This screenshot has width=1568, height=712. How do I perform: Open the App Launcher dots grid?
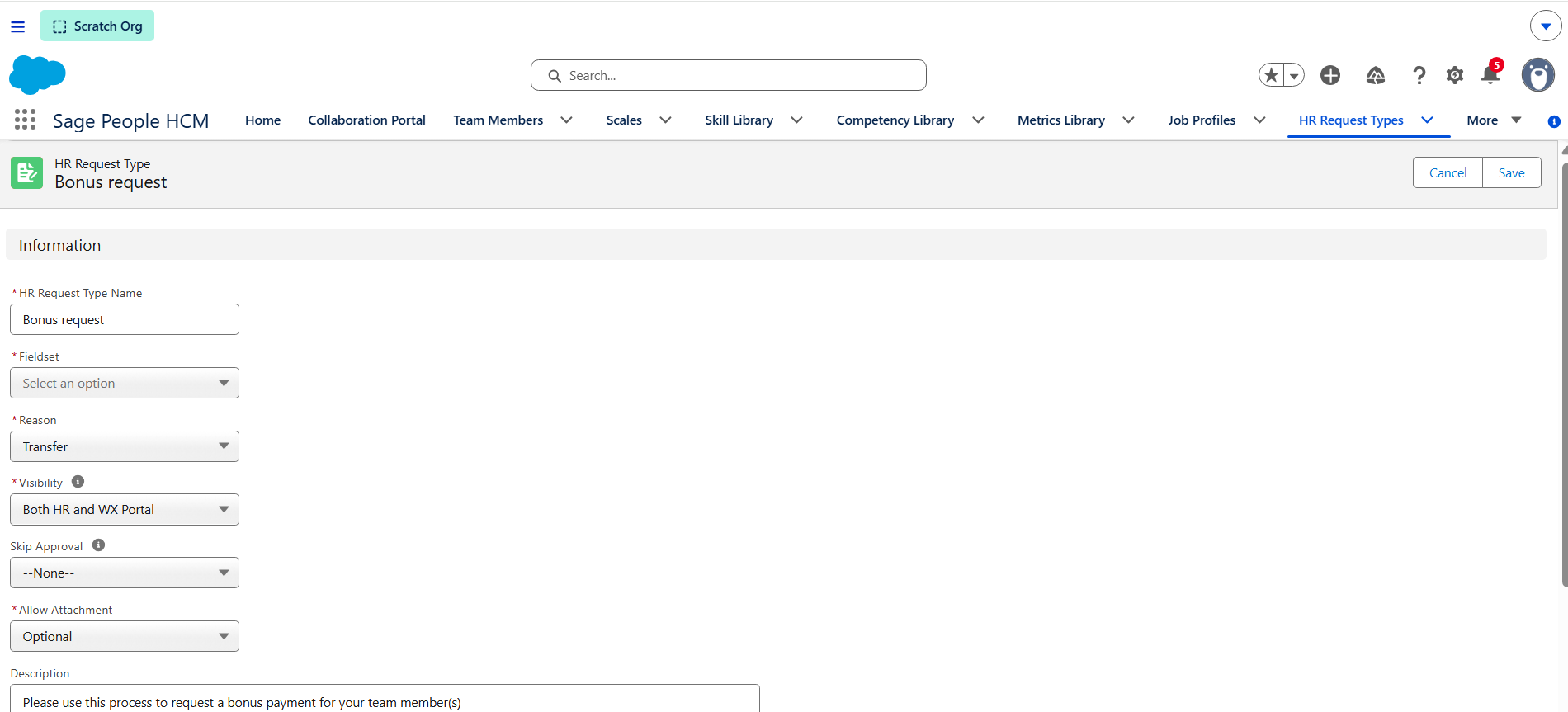pyautogui.click(x=25, y=120)
